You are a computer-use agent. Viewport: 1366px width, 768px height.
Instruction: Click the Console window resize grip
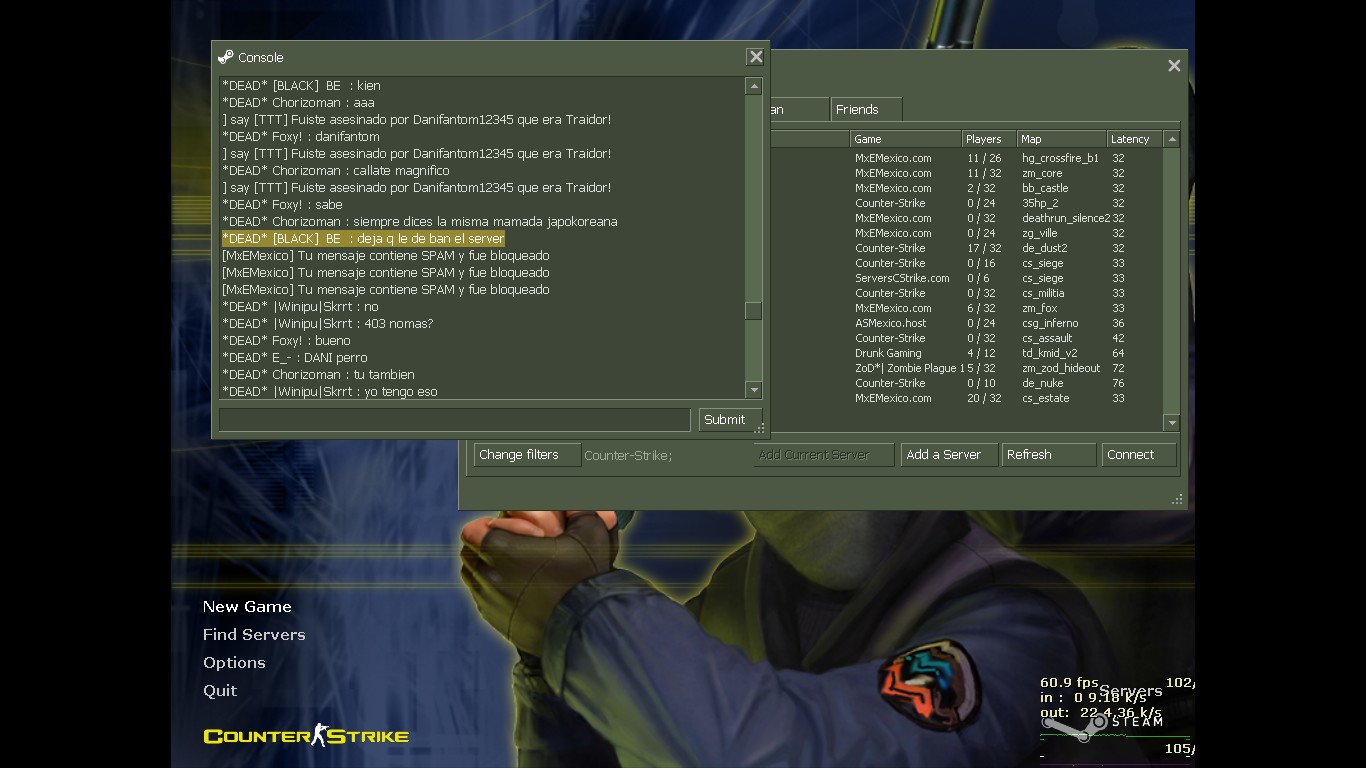tap(761, 430)
